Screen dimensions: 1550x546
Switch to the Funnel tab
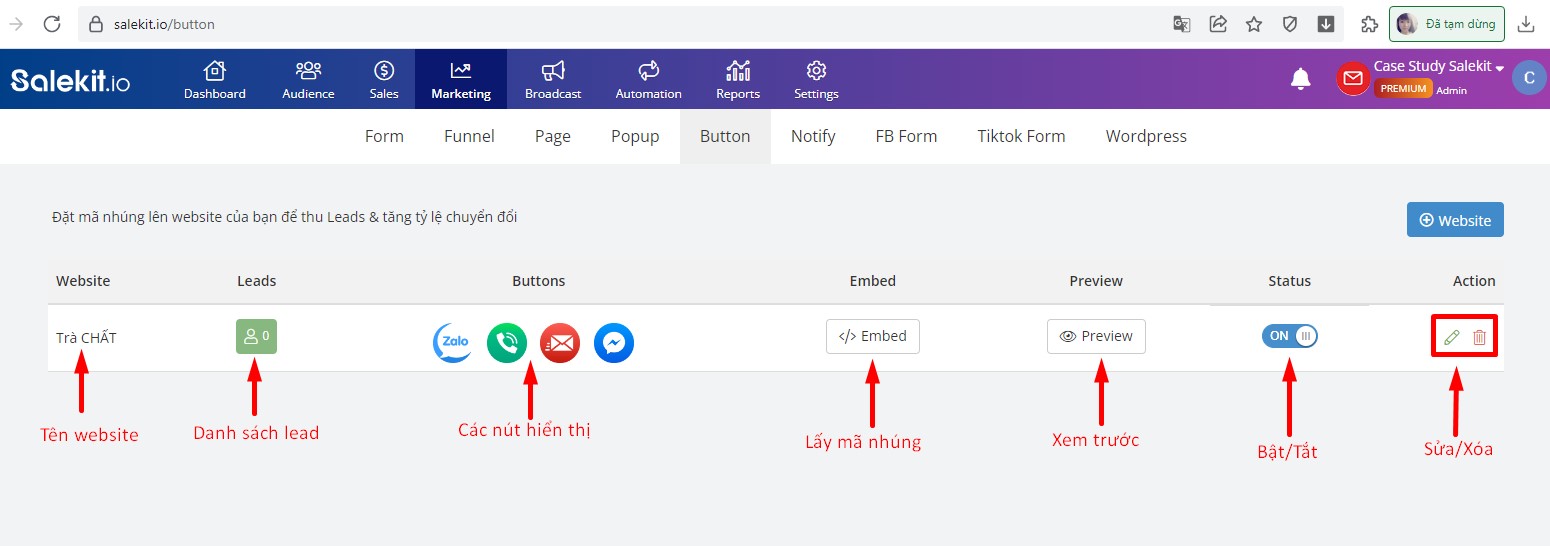coord(469,136)
